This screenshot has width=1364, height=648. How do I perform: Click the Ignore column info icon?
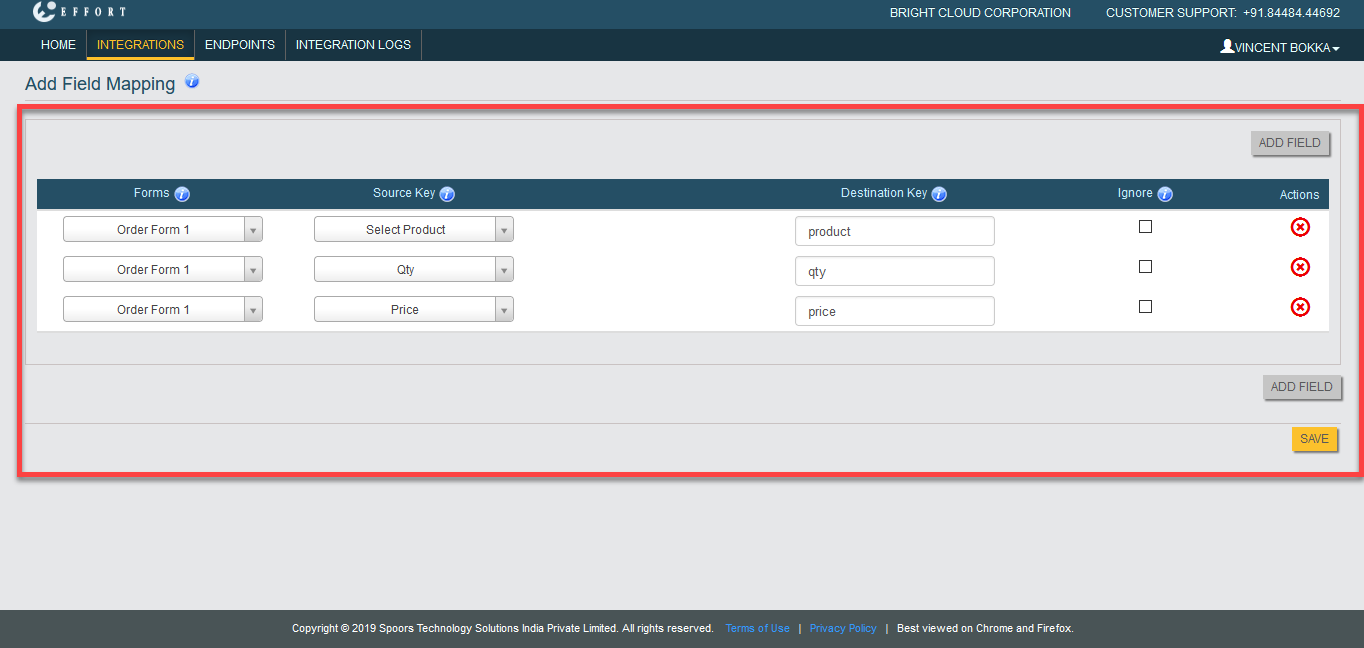click(1165, 194)
